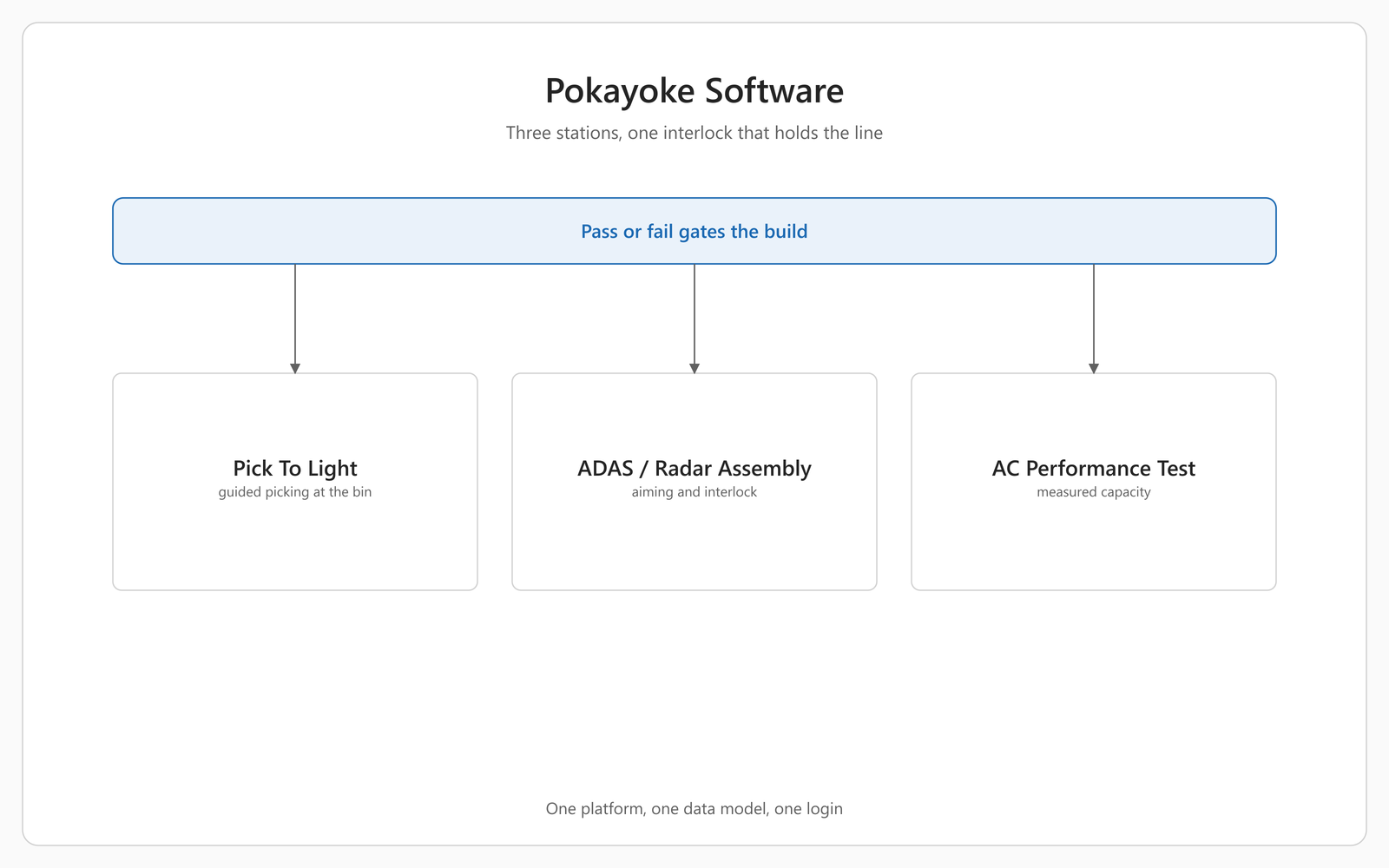This screenshot has height=868, width=1389.
Task: Click the subtitle 'Three stations, one interlock that holds the line'
Action: (x=694, y=133)
